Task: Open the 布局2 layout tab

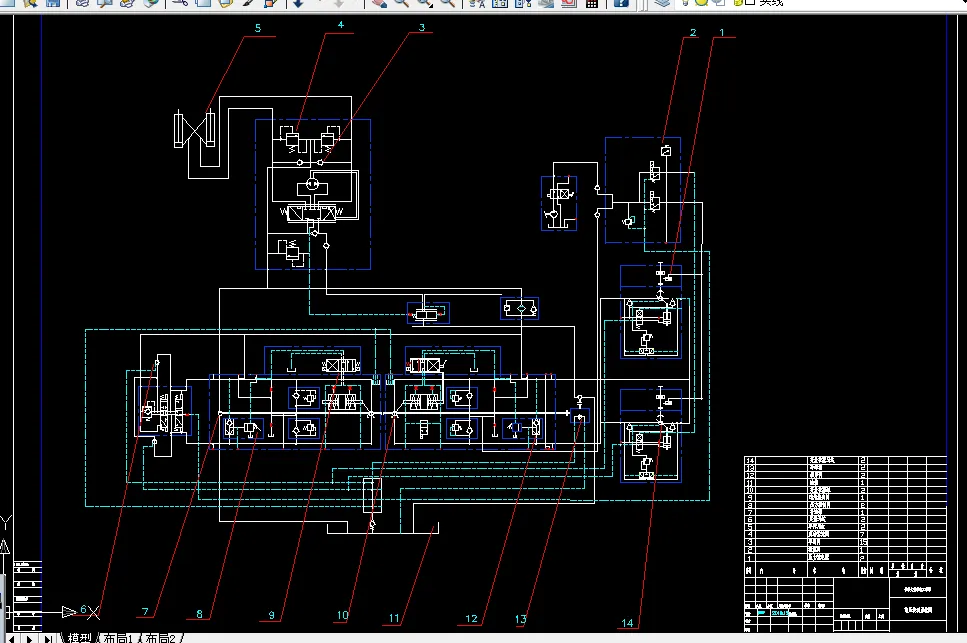Action: tap(160, 638)
